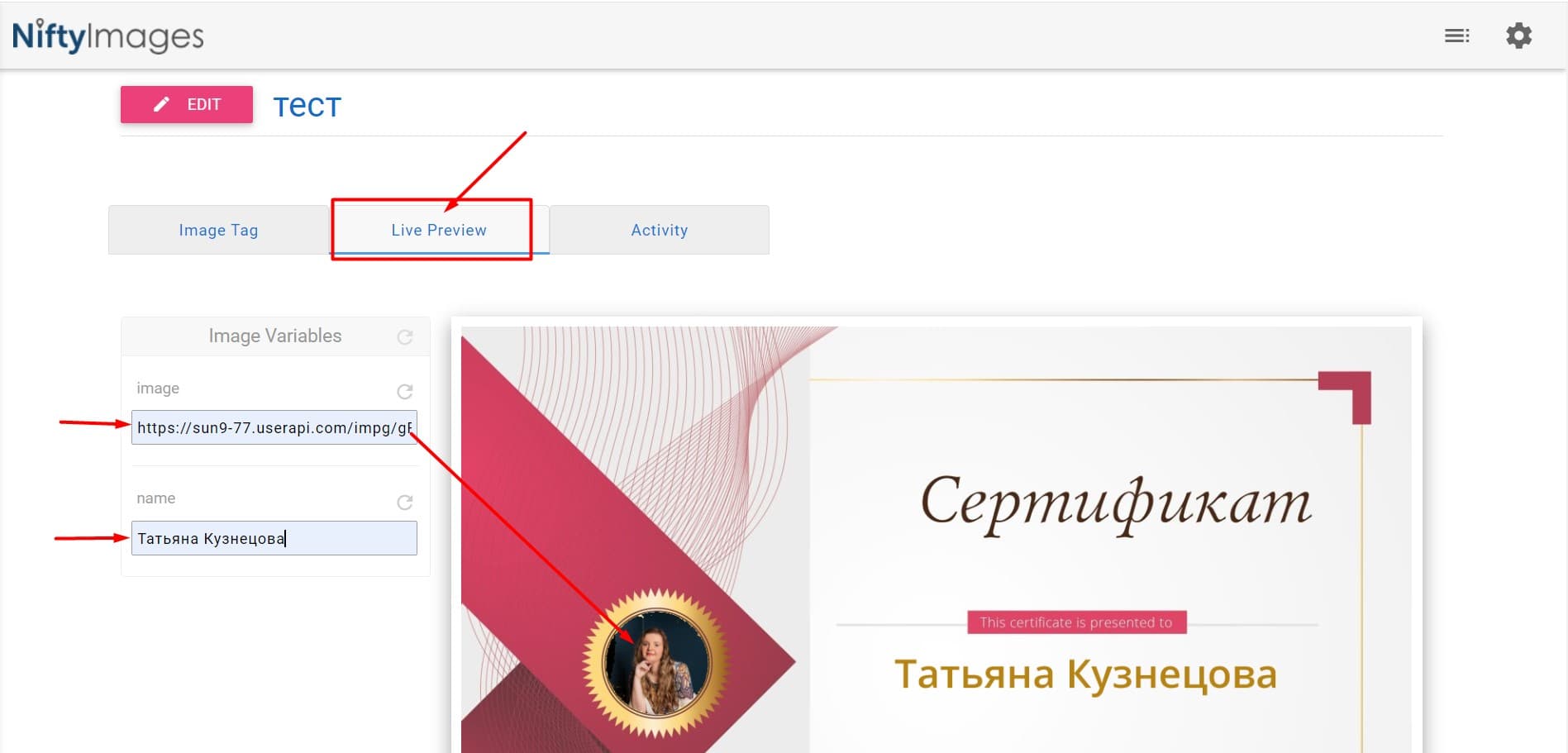Open the settings gear icon
Image resolution: width=1568 pixels, height=753 pixels.
pos(1518,36)
